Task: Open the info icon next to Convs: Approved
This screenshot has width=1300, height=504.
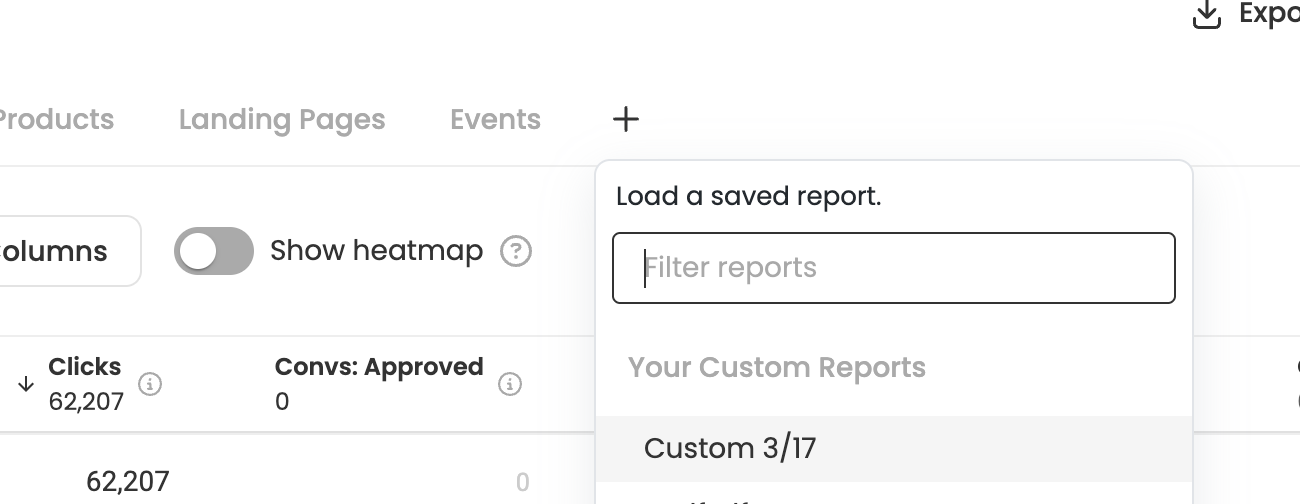Action: click(510, 383)
